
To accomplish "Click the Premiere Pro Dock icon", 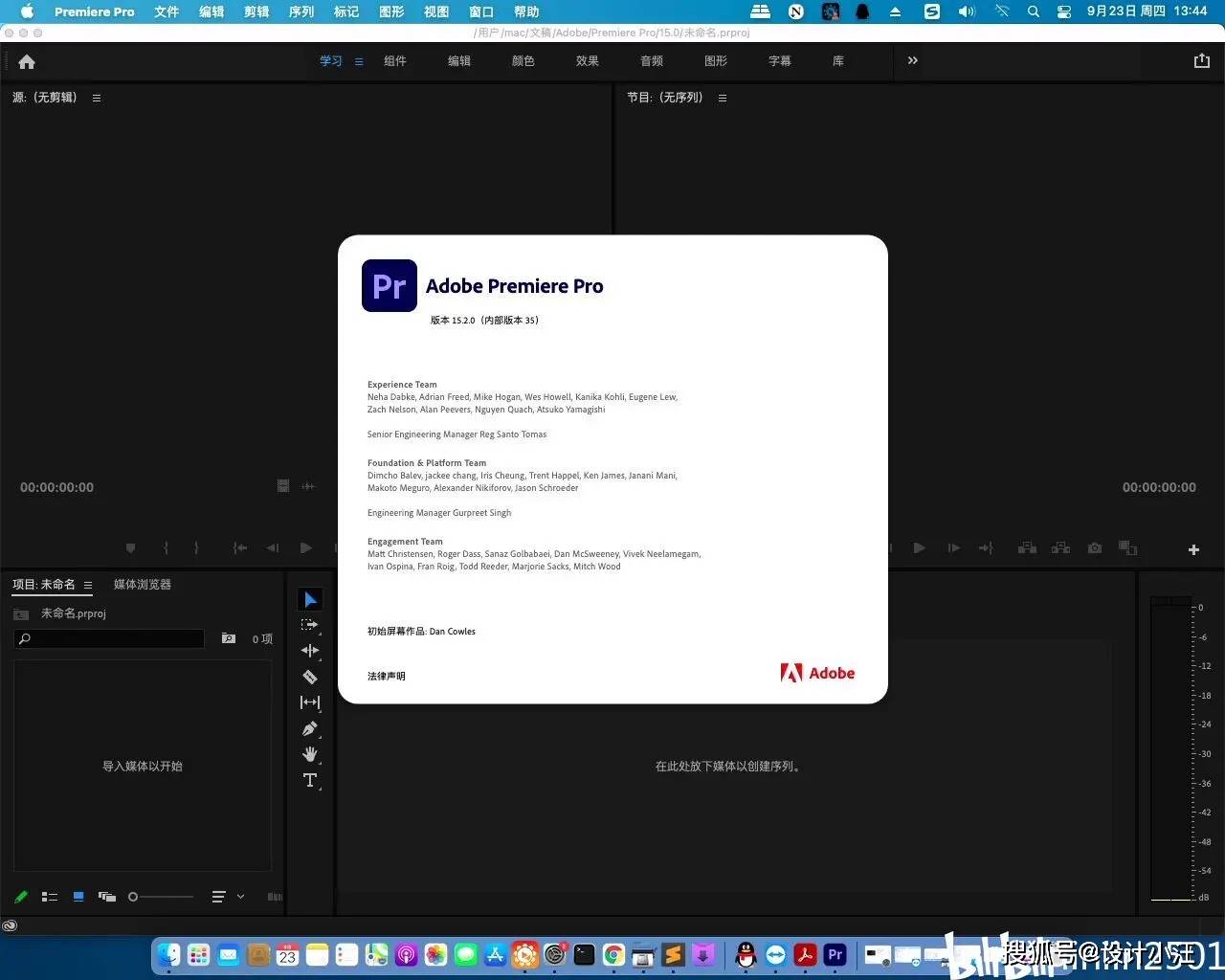I will [835, 954].
